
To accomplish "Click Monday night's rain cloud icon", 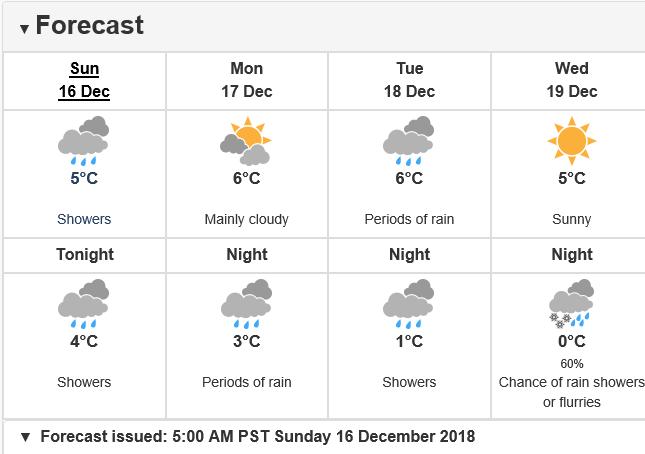I will (x=246, y=304).
